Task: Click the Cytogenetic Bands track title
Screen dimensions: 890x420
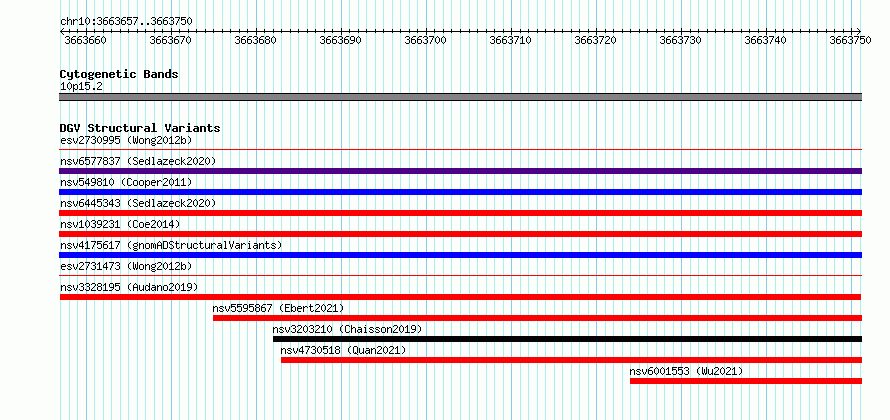Action: [119, 74]
